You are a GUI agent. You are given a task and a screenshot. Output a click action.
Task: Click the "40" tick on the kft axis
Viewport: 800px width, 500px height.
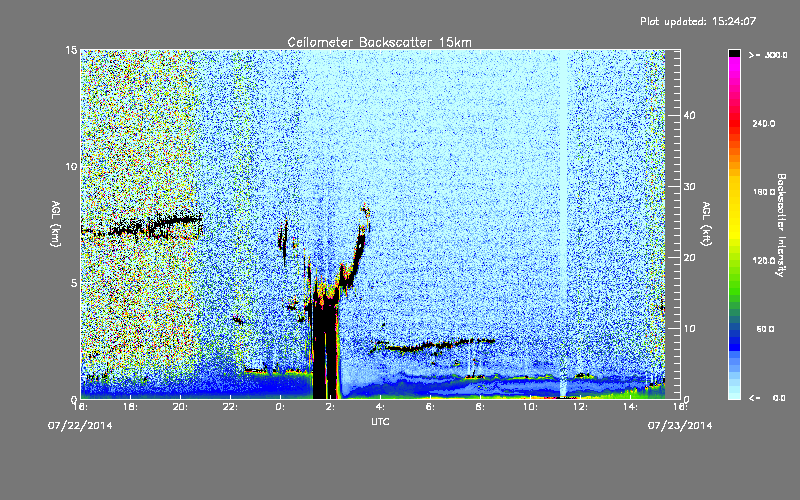pos(689,115)
